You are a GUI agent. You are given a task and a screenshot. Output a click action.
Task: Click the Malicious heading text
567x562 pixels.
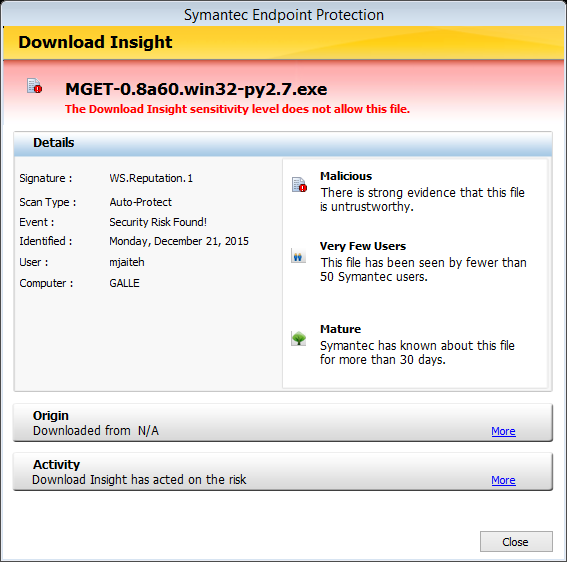pos(346,176)
